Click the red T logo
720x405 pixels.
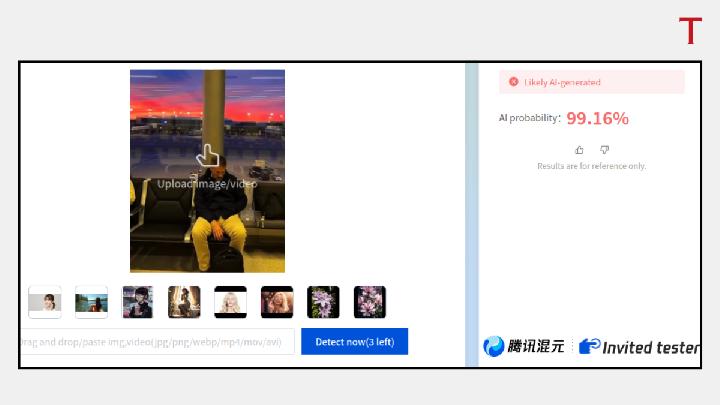tap(690, 32)
